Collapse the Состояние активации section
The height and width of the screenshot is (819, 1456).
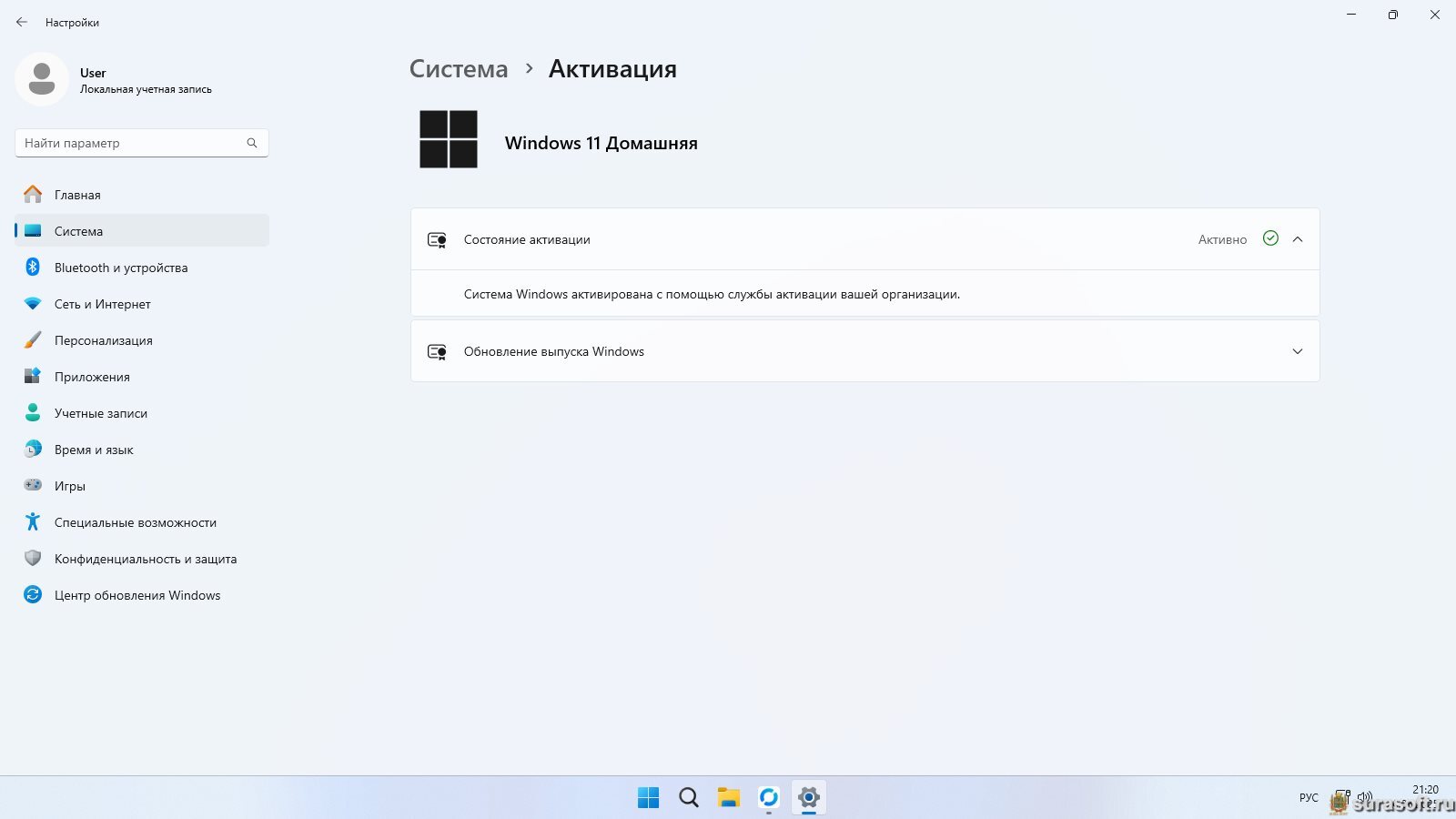click(1298, 239)
